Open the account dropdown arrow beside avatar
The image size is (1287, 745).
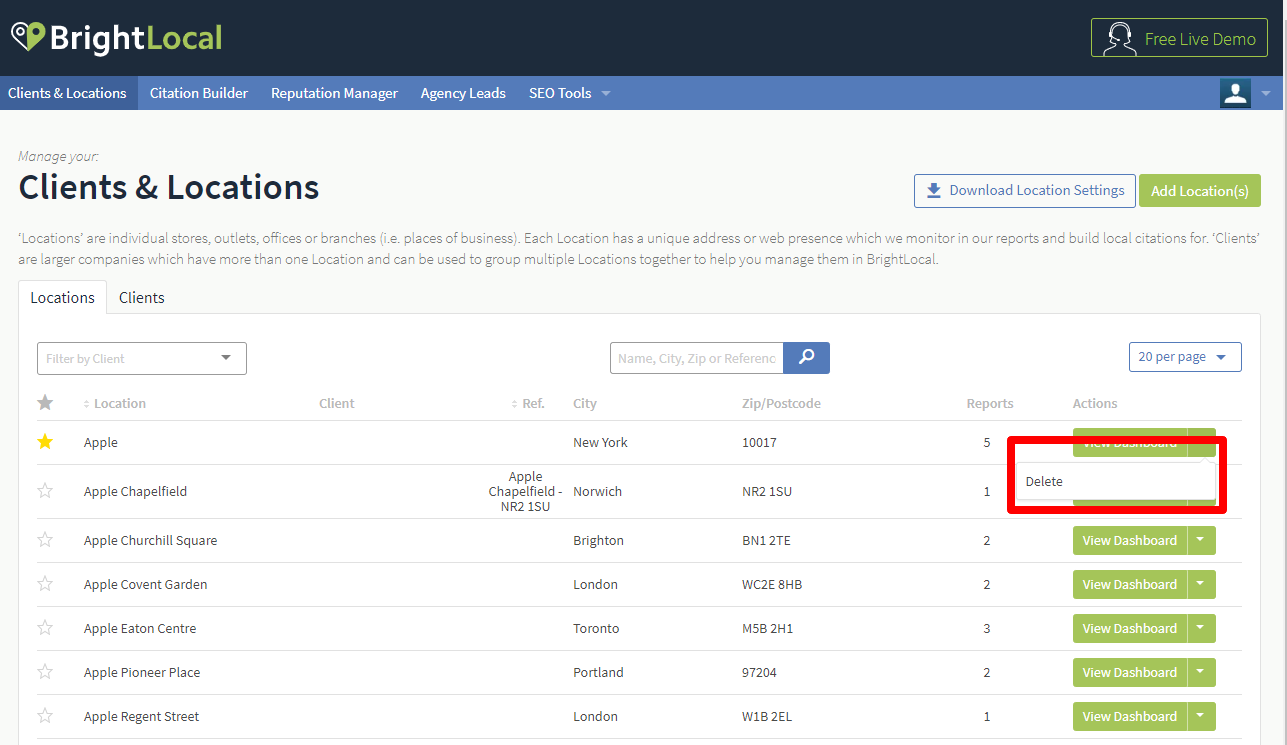(1265, 93)
